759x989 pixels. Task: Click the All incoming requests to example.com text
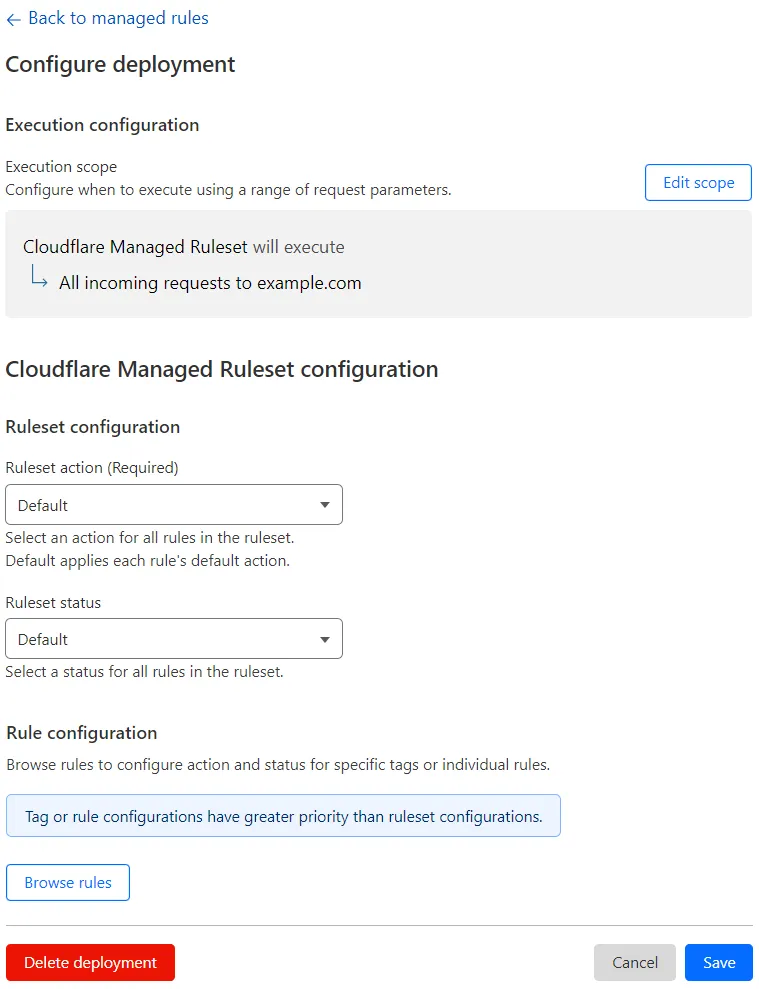[x=209, y=283]
